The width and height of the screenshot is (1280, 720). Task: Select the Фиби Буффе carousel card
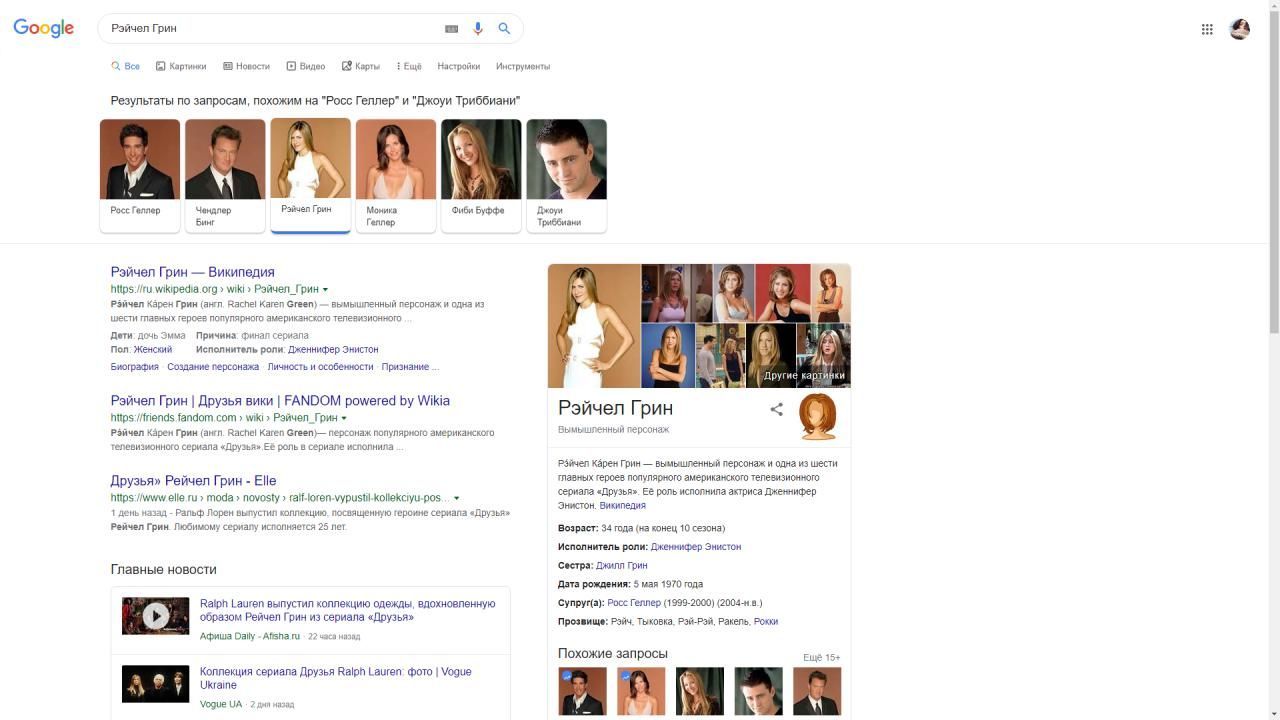(481, 175)
